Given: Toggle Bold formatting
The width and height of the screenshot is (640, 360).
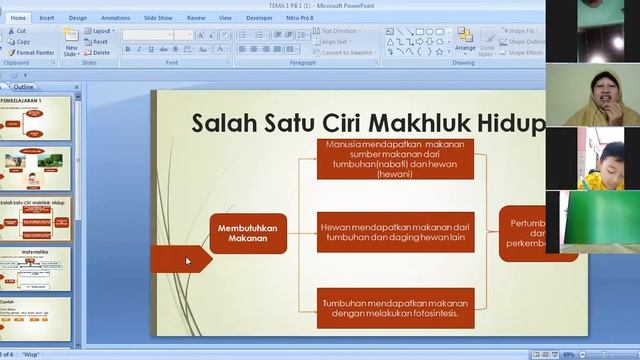Looking at the screenshot, I should tap(128, 49).
